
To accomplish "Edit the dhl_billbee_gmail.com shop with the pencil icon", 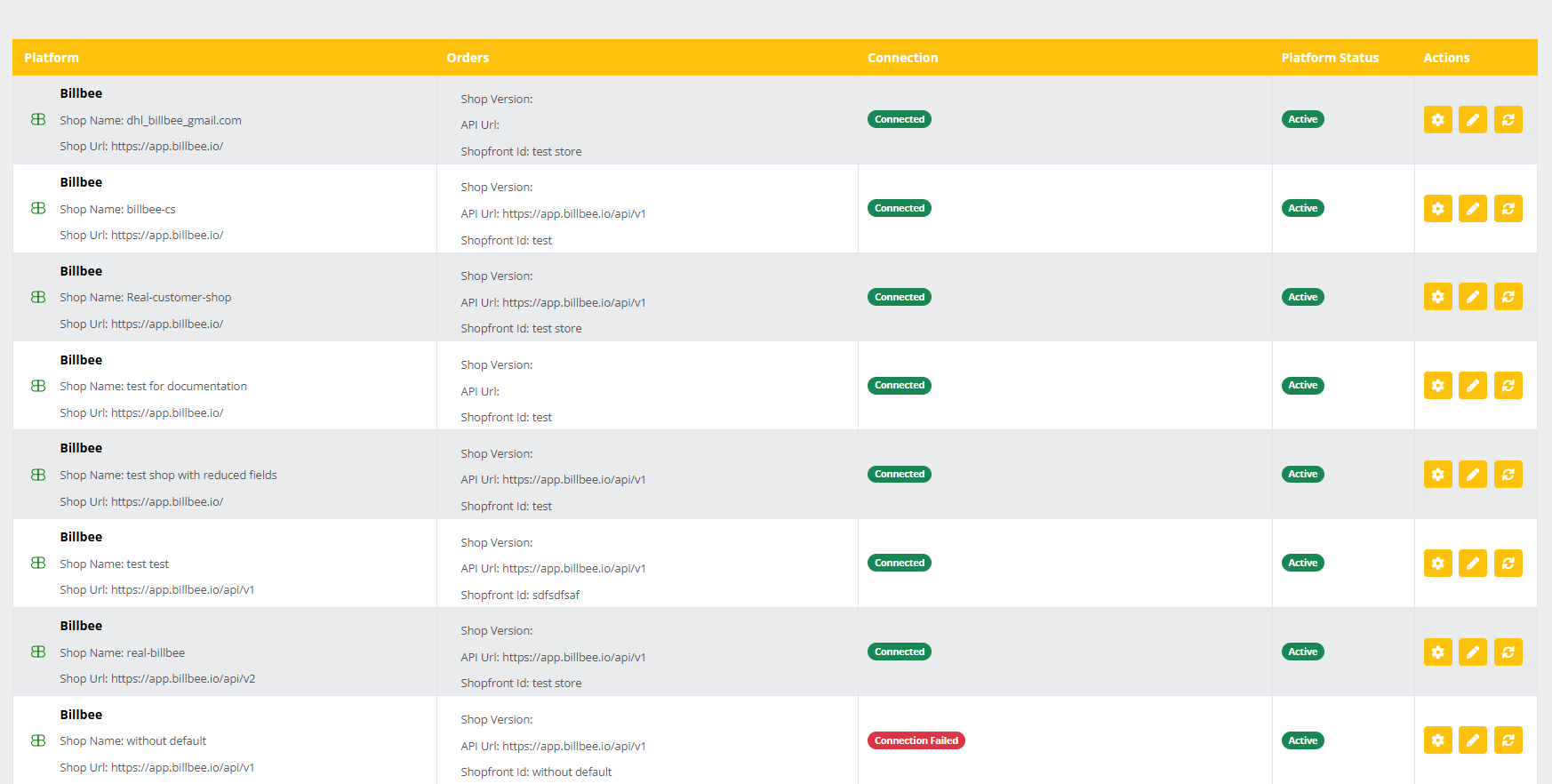I will pyautogui.click(x=1473, y=119).
